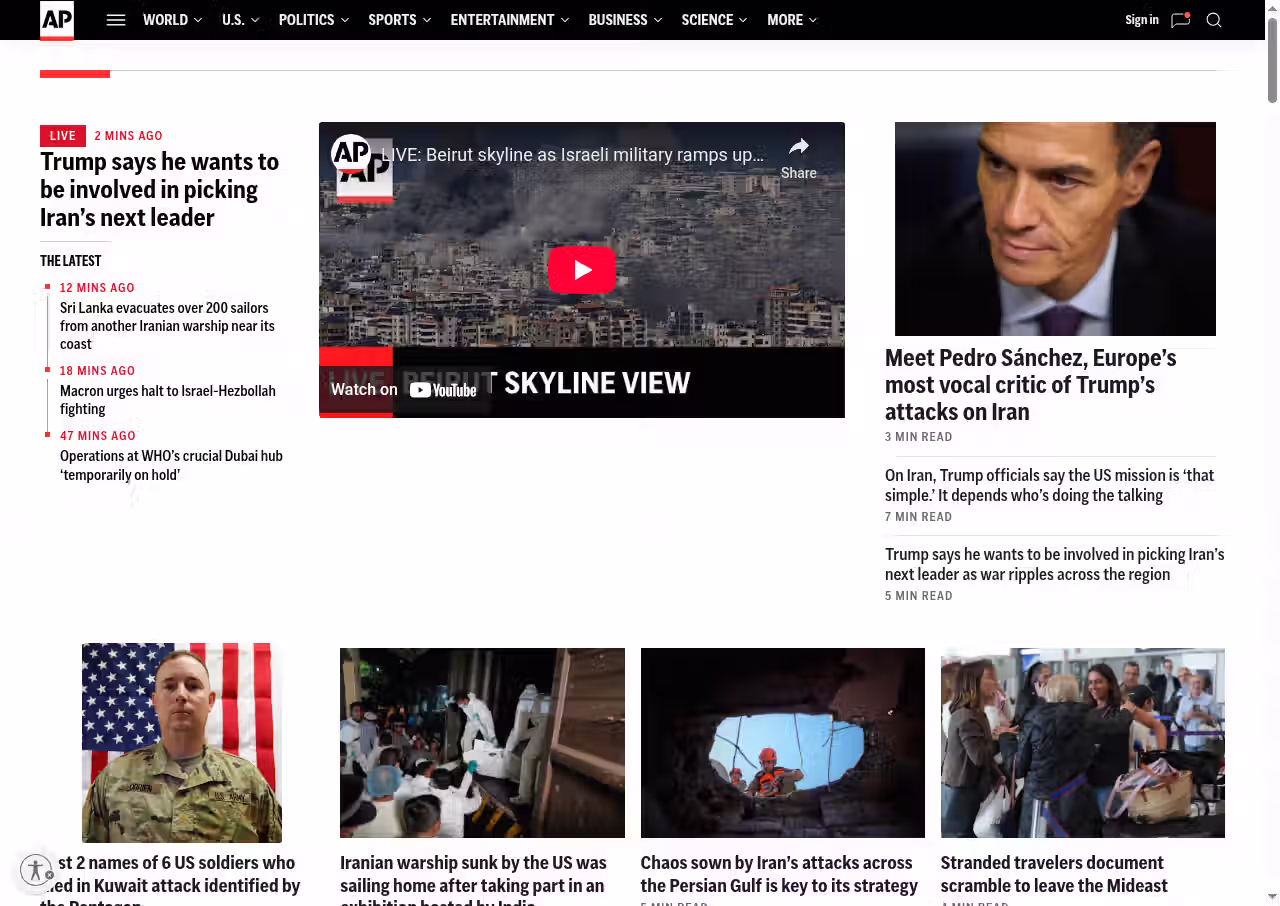
Task: Click the AP channel avatar on video
Action: 351,153
